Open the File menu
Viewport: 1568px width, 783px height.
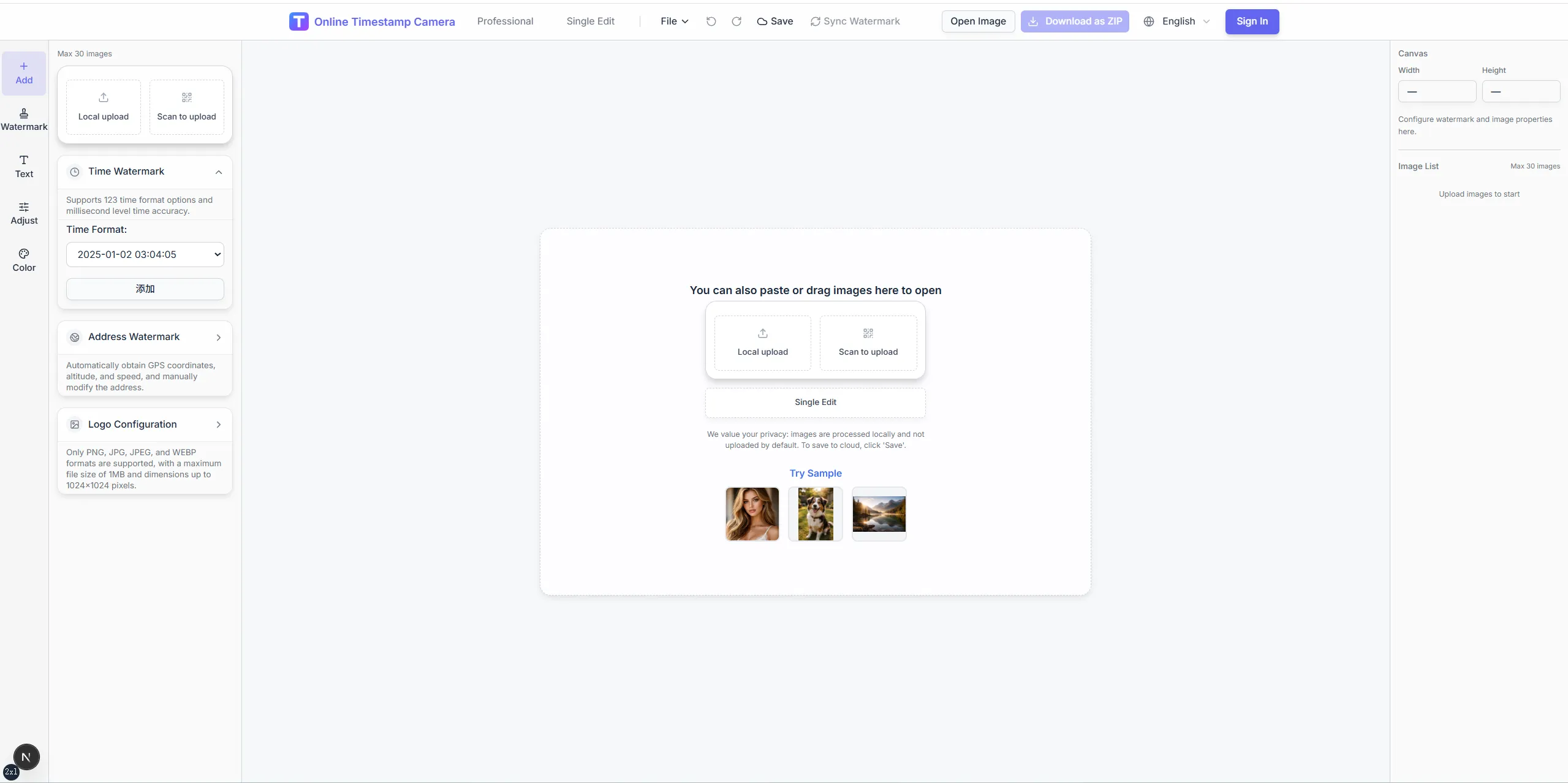coord(674,21)
